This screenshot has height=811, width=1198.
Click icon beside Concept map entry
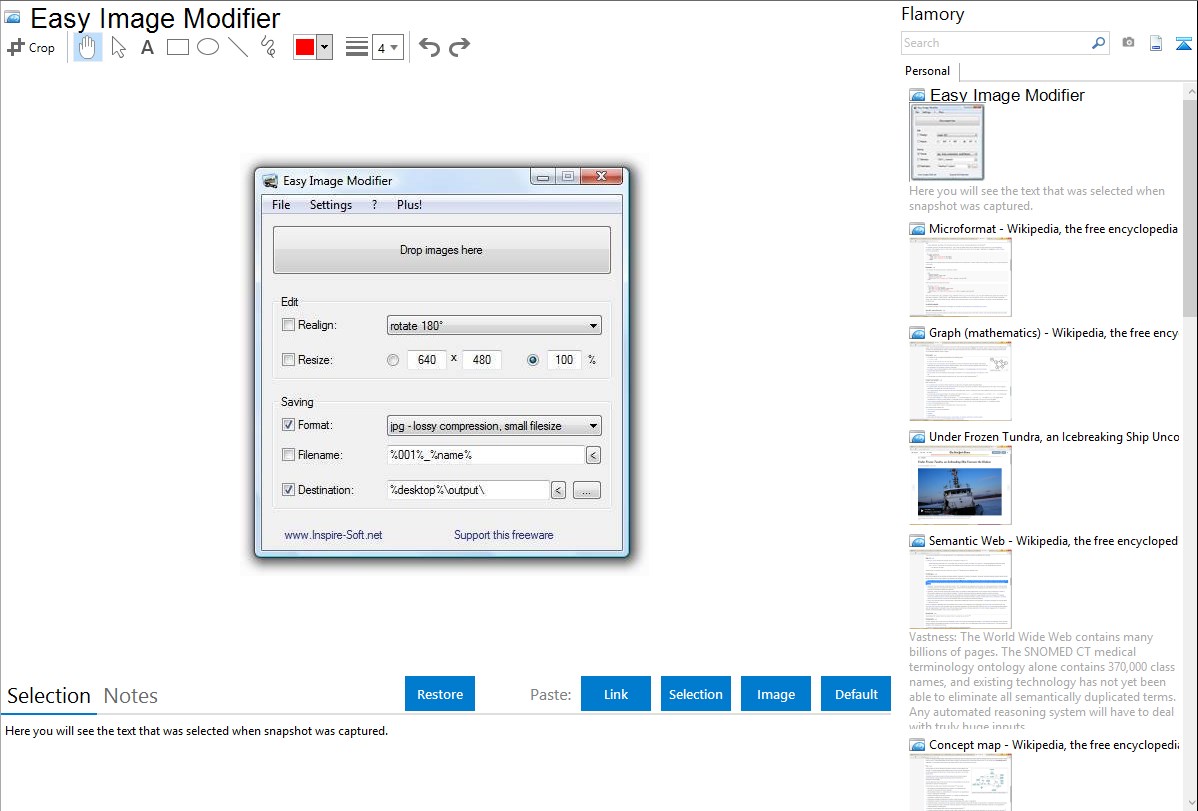(x=917, y=745)
